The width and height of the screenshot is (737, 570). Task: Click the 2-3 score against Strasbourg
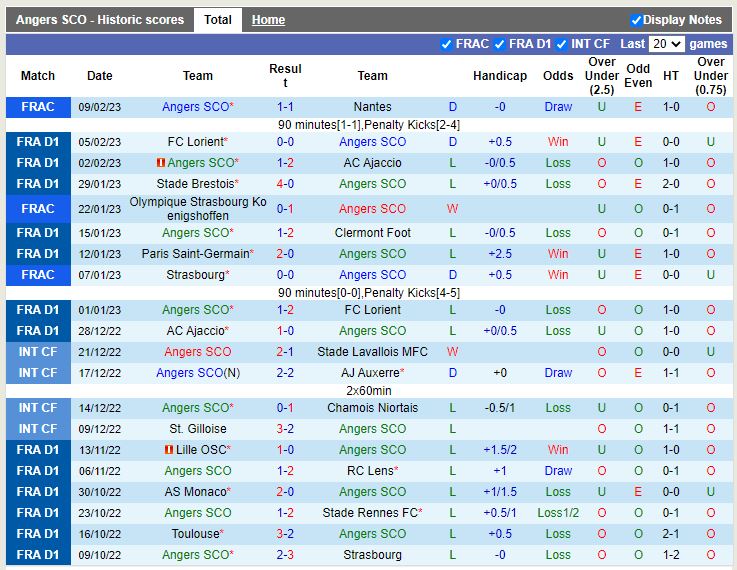point(285,555)
